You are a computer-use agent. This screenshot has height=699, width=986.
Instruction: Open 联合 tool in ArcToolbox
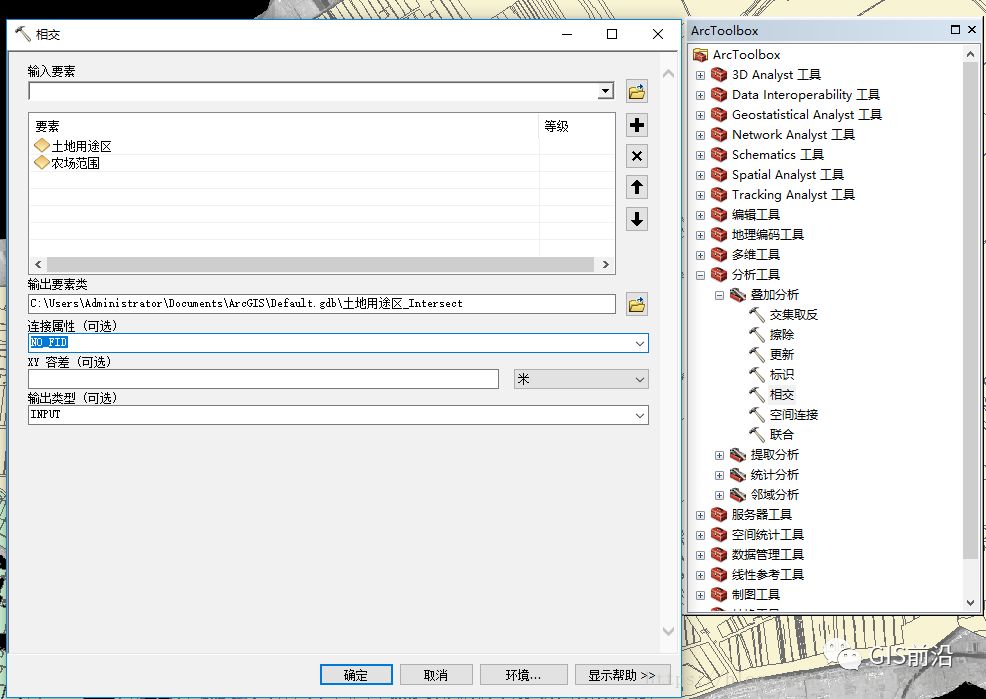click(x=782, y=434)
